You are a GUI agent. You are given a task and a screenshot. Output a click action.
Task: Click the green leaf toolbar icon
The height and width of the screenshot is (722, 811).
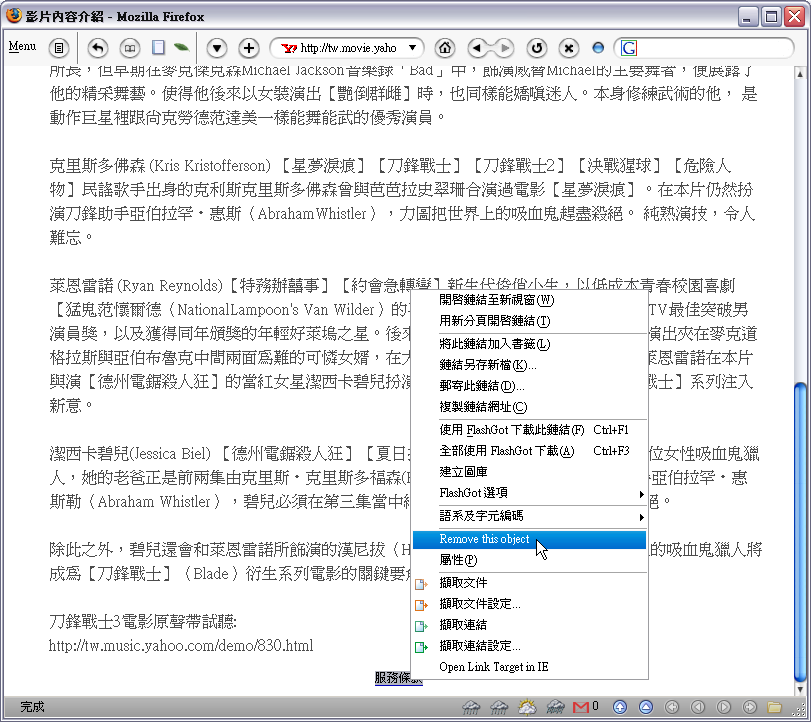pyautogui.click(x=181, y=48)
